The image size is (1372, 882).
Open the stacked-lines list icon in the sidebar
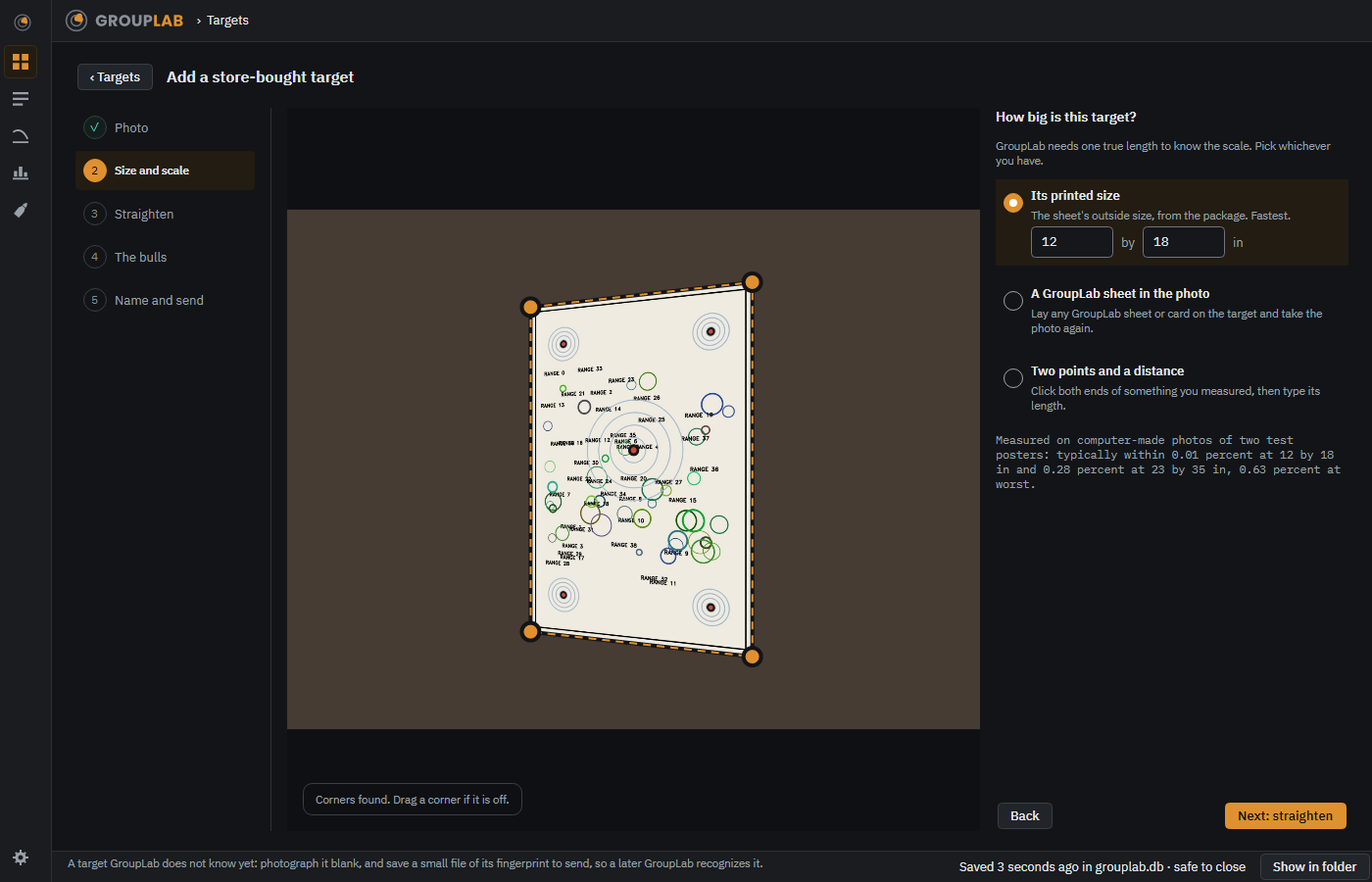21,99
